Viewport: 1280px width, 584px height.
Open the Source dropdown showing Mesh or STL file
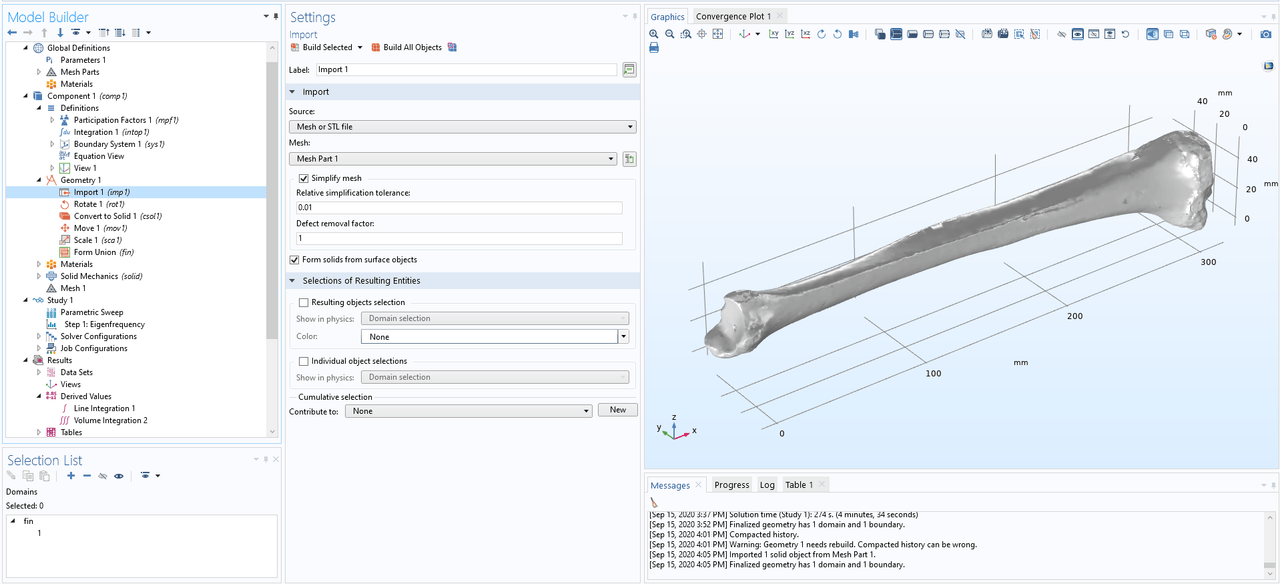point(462,127)
